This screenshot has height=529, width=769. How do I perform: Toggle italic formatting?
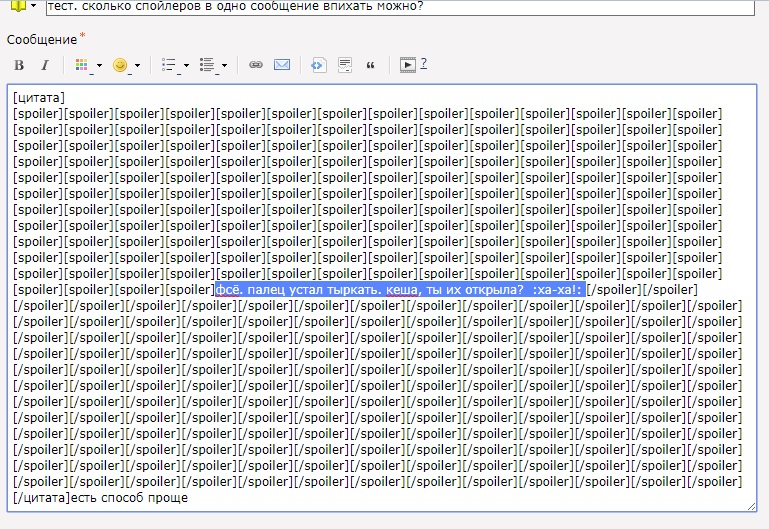point(44,65)
